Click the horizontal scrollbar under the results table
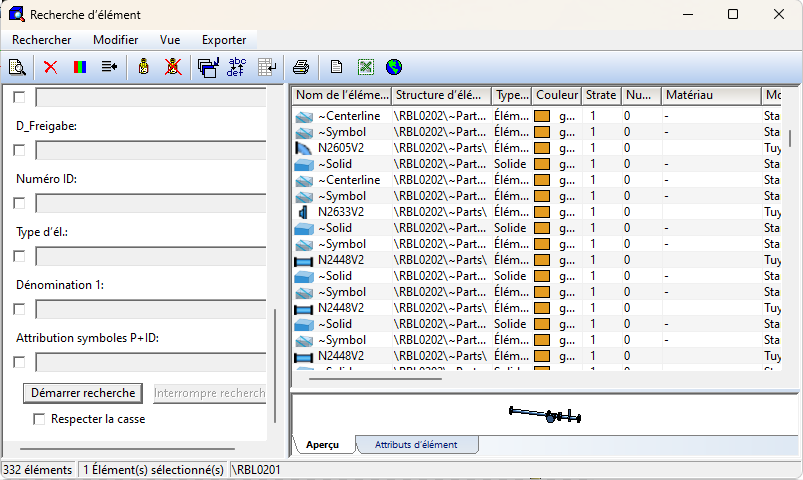The height and width of the screenshot is (480, 803). 375,379
